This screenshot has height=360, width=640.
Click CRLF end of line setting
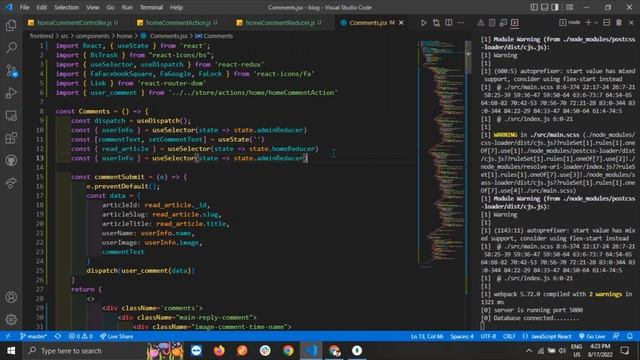[x=509, y=336]
